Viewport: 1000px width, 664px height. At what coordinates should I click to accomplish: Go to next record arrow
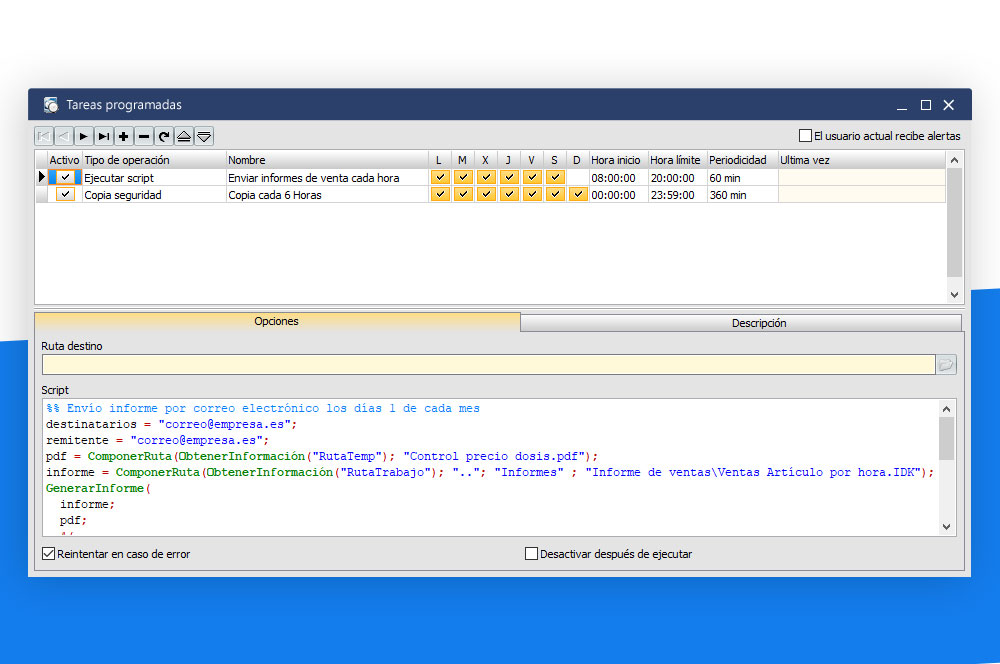(x=84, y=136)
